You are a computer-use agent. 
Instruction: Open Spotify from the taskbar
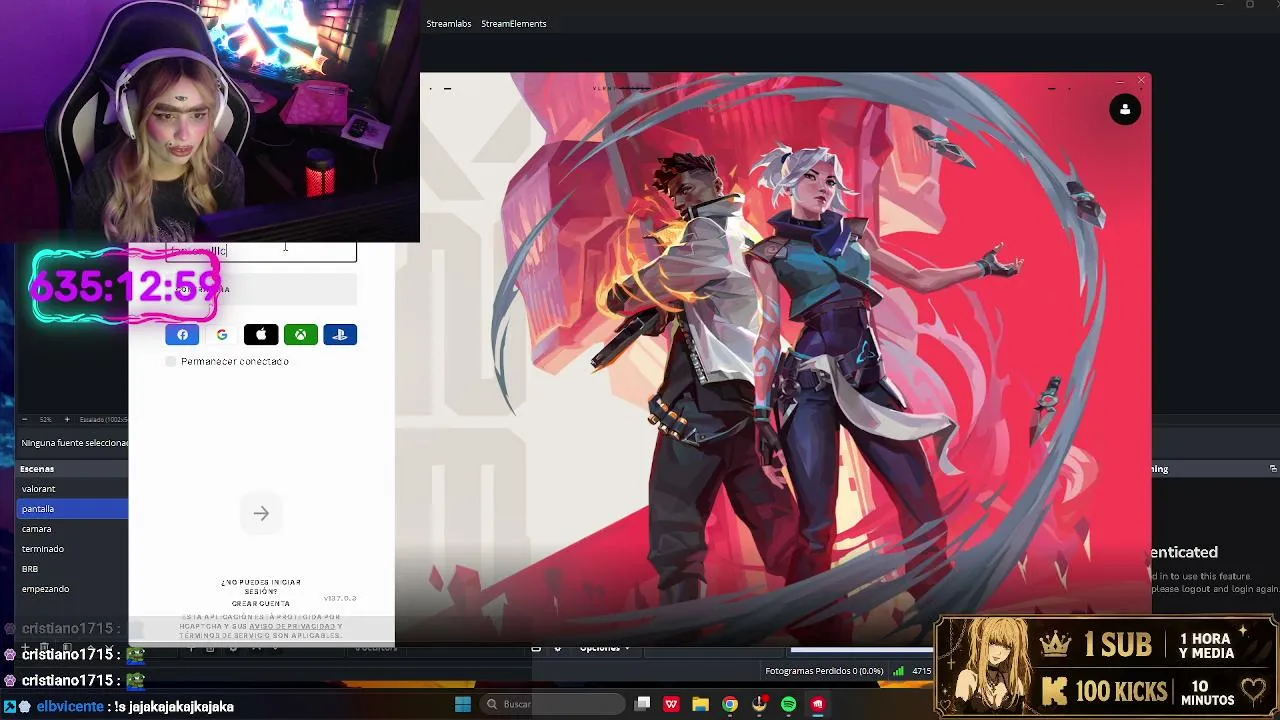pos(788,704)
